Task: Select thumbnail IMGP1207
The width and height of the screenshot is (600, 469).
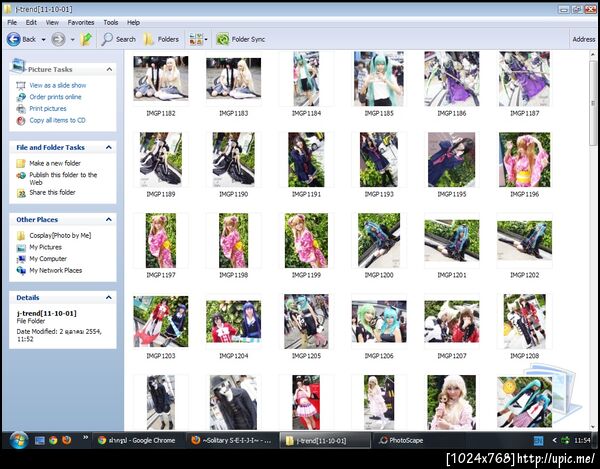Action: click(x=452, y=321)
